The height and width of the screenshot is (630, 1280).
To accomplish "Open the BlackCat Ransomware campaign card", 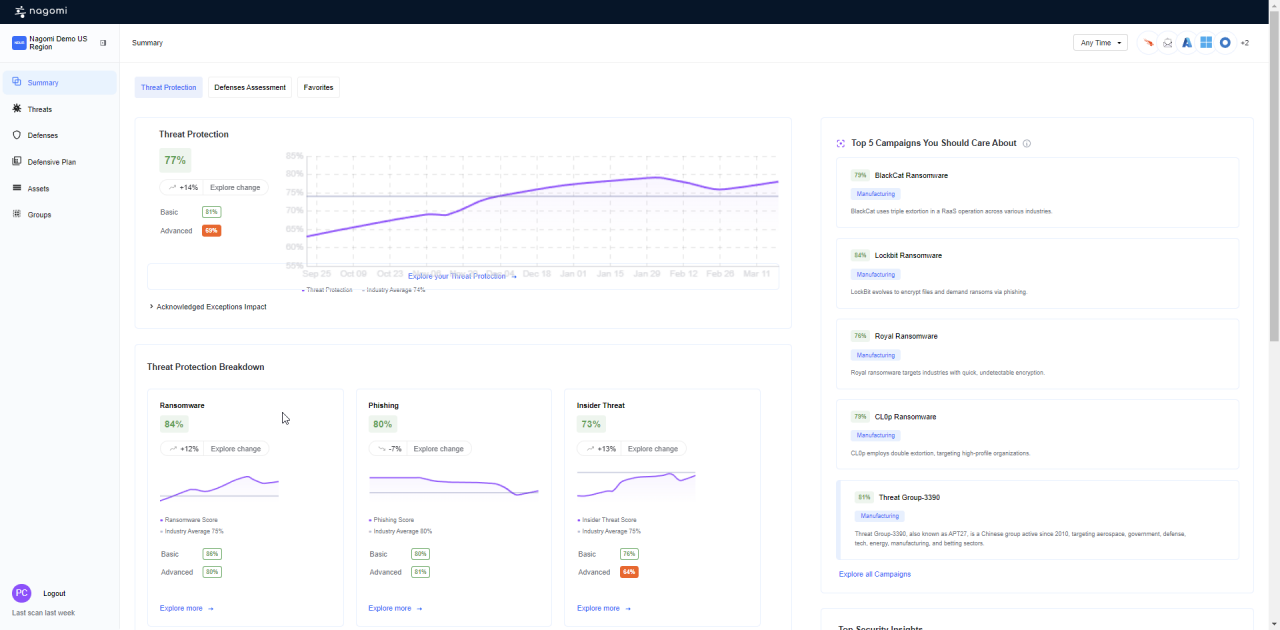I will [1037, 193].
